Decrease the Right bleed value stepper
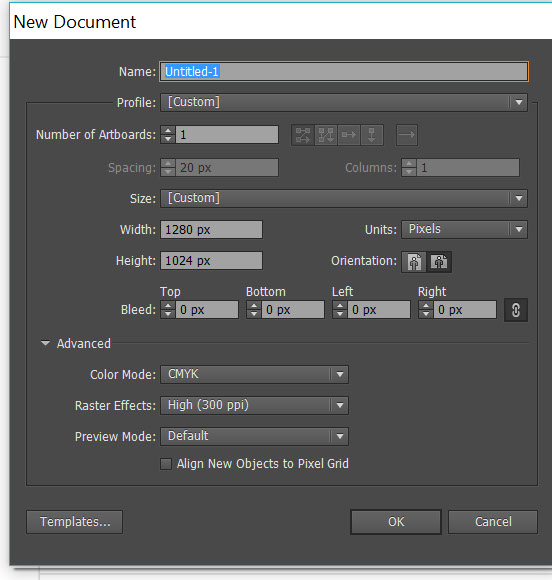The width and height of the screenshot is (552, 580). [426, 314]
